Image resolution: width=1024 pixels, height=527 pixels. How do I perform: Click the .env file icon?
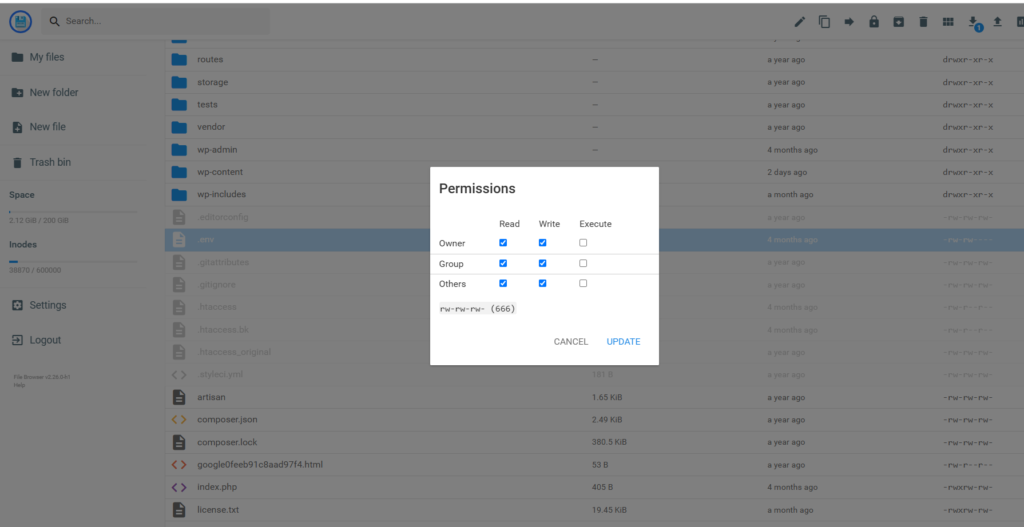pyautogui.click(x=179, y=240)
